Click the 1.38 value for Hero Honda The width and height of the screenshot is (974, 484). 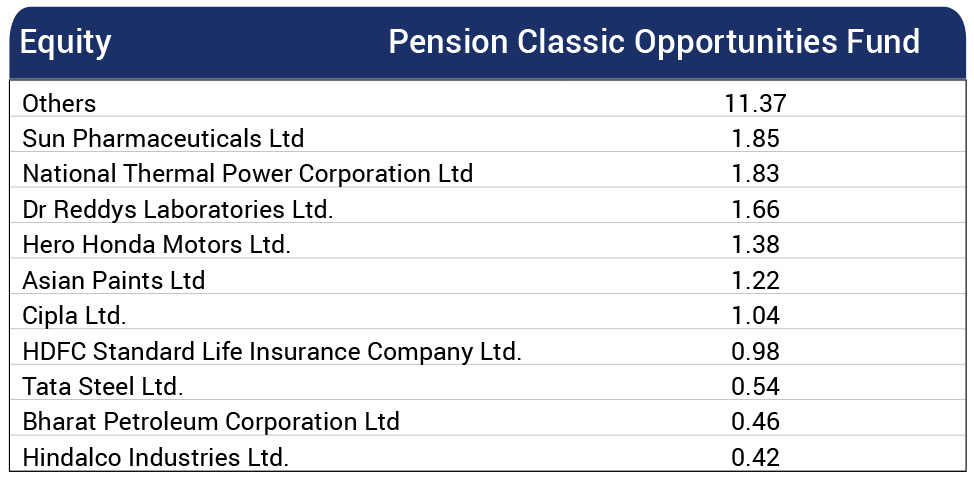(755, 245)
